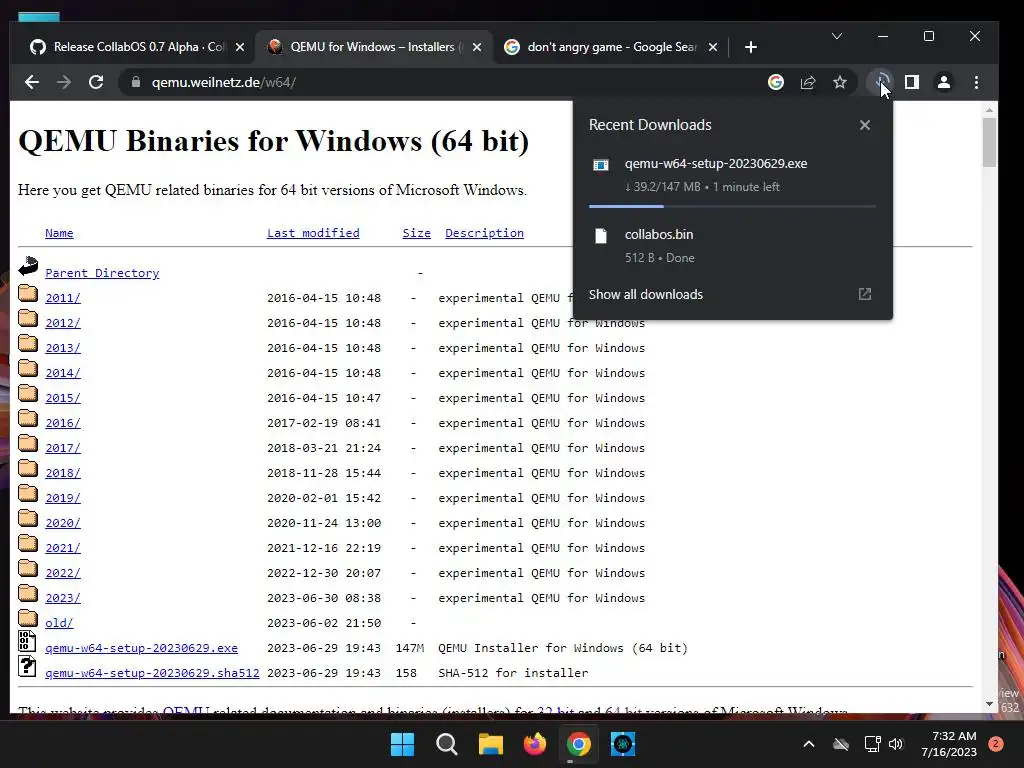Open the 2015/ folder link
The width and height of the screenshot is (1024, 768).
[63, 398]
